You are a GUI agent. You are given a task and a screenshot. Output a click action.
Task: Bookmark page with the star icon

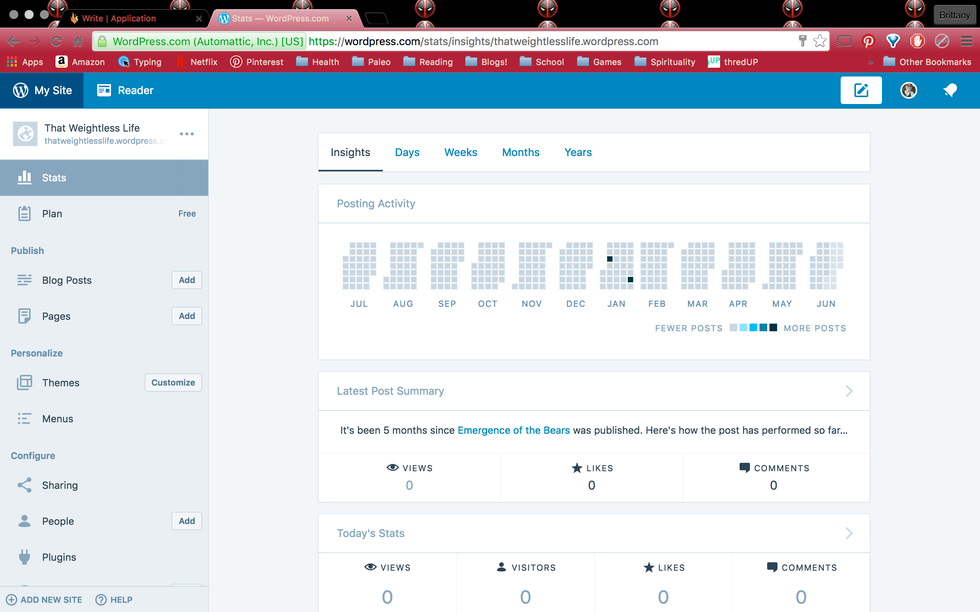point(820,41)
